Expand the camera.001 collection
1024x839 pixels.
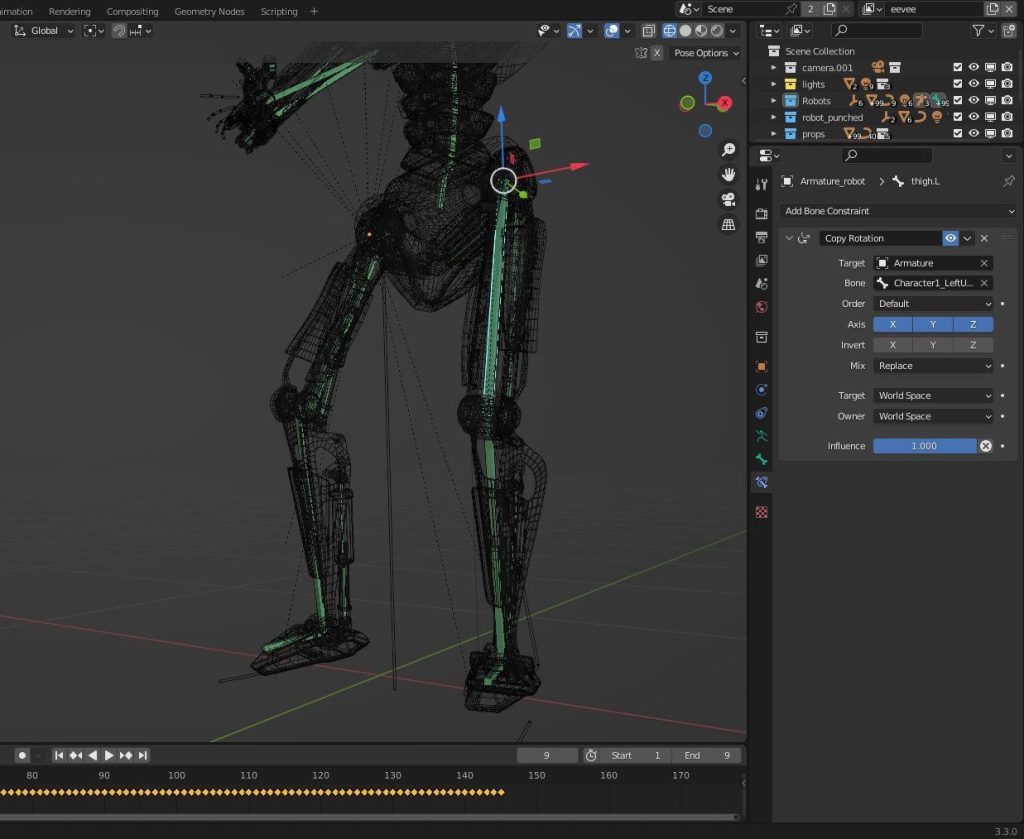point(774,67)
